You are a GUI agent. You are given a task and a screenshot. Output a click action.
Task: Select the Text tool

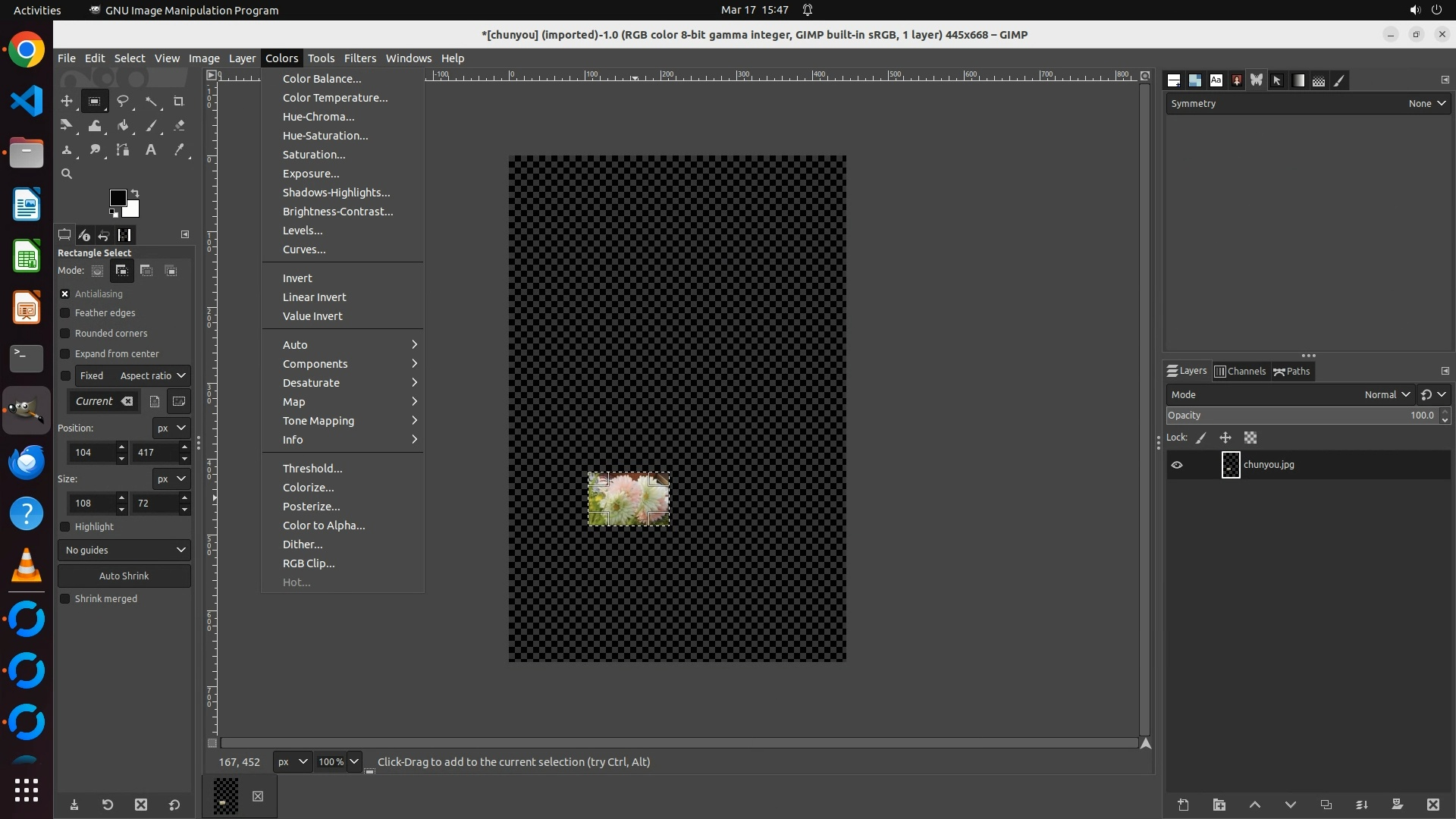[x=151, y=150]
